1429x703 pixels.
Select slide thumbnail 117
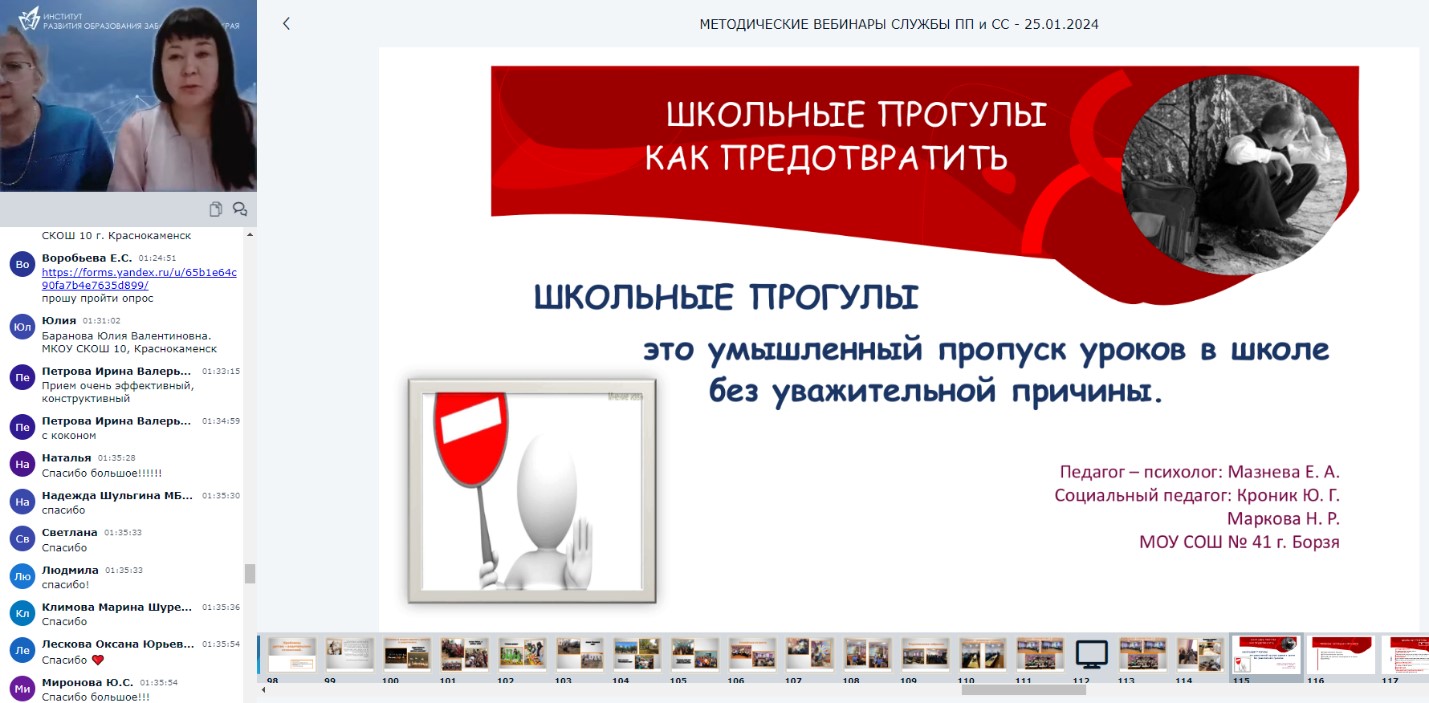tap(1405, 655)
